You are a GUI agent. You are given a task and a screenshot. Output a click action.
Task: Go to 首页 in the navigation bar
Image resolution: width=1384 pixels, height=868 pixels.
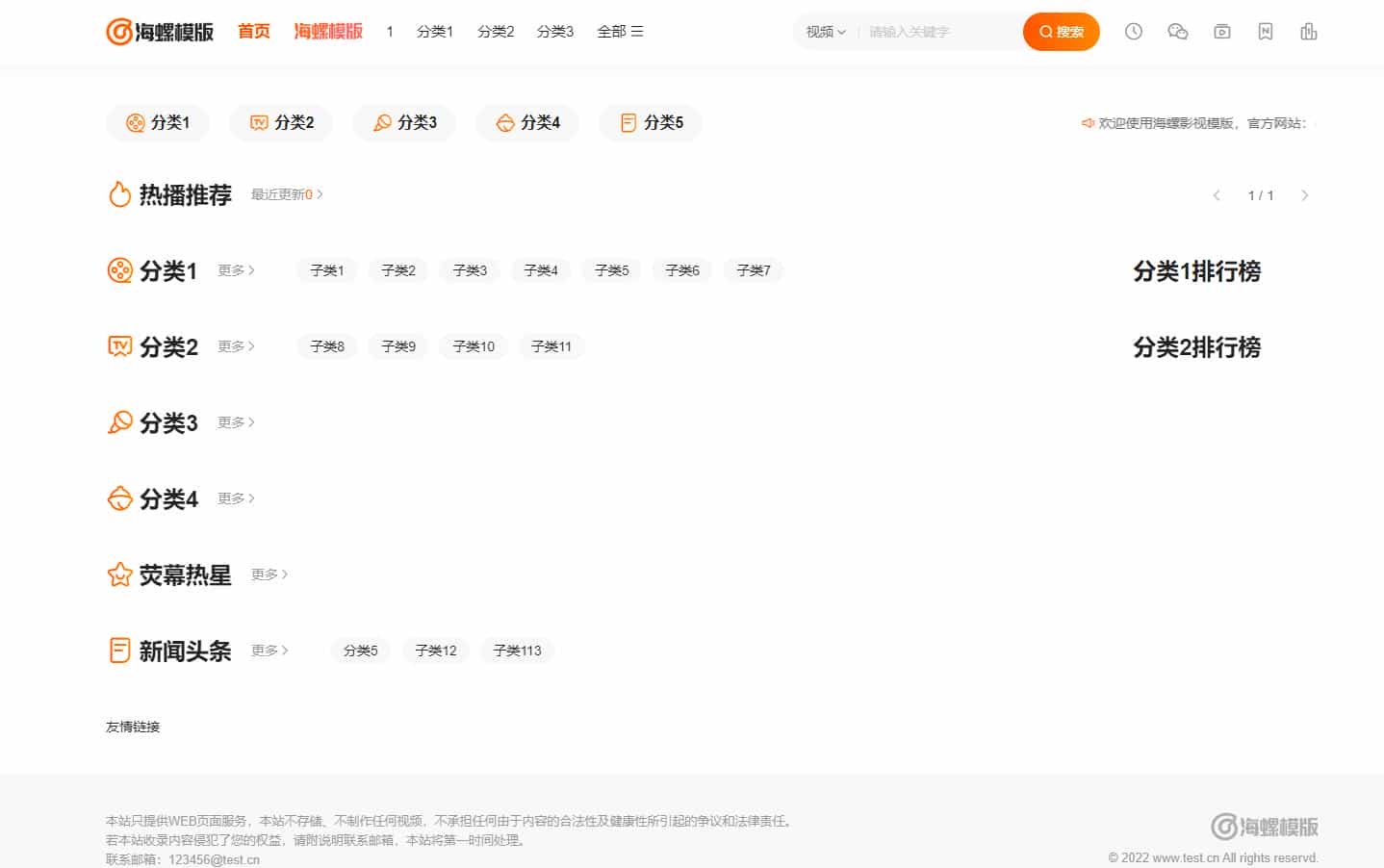pos(254,32)
